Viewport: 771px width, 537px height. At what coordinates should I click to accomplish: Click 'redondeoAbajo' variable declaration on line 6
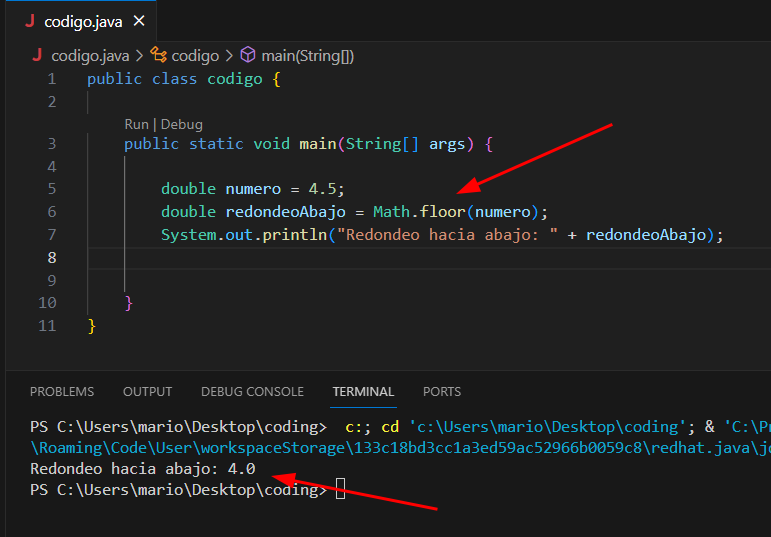point(286,212)
